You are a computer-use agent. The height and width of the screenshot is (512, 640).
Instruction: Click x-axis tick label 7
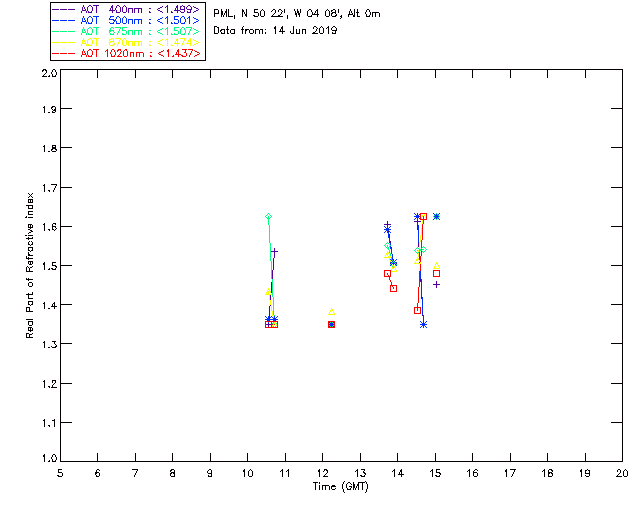135,473
